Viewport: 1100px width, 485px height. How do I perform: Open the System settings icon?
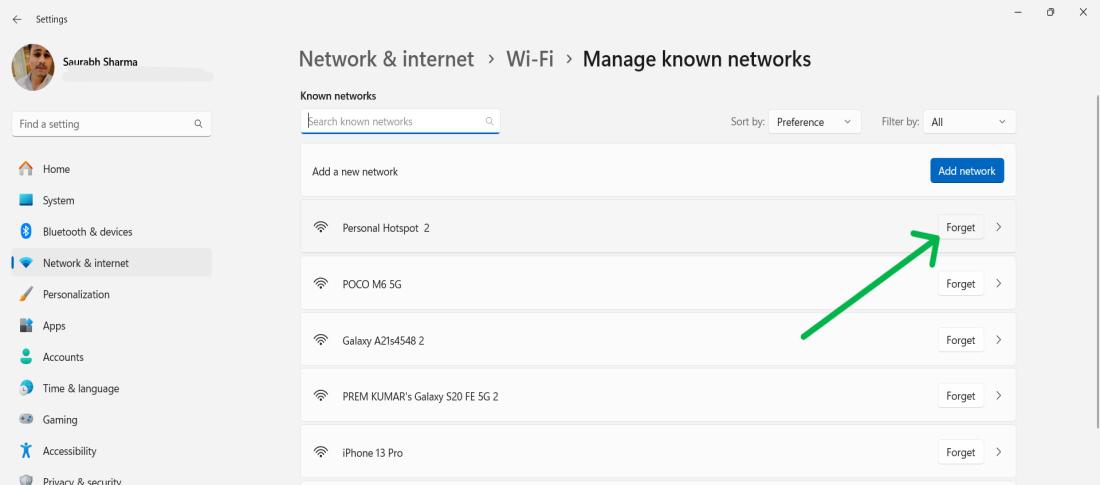tap(26, 201)
